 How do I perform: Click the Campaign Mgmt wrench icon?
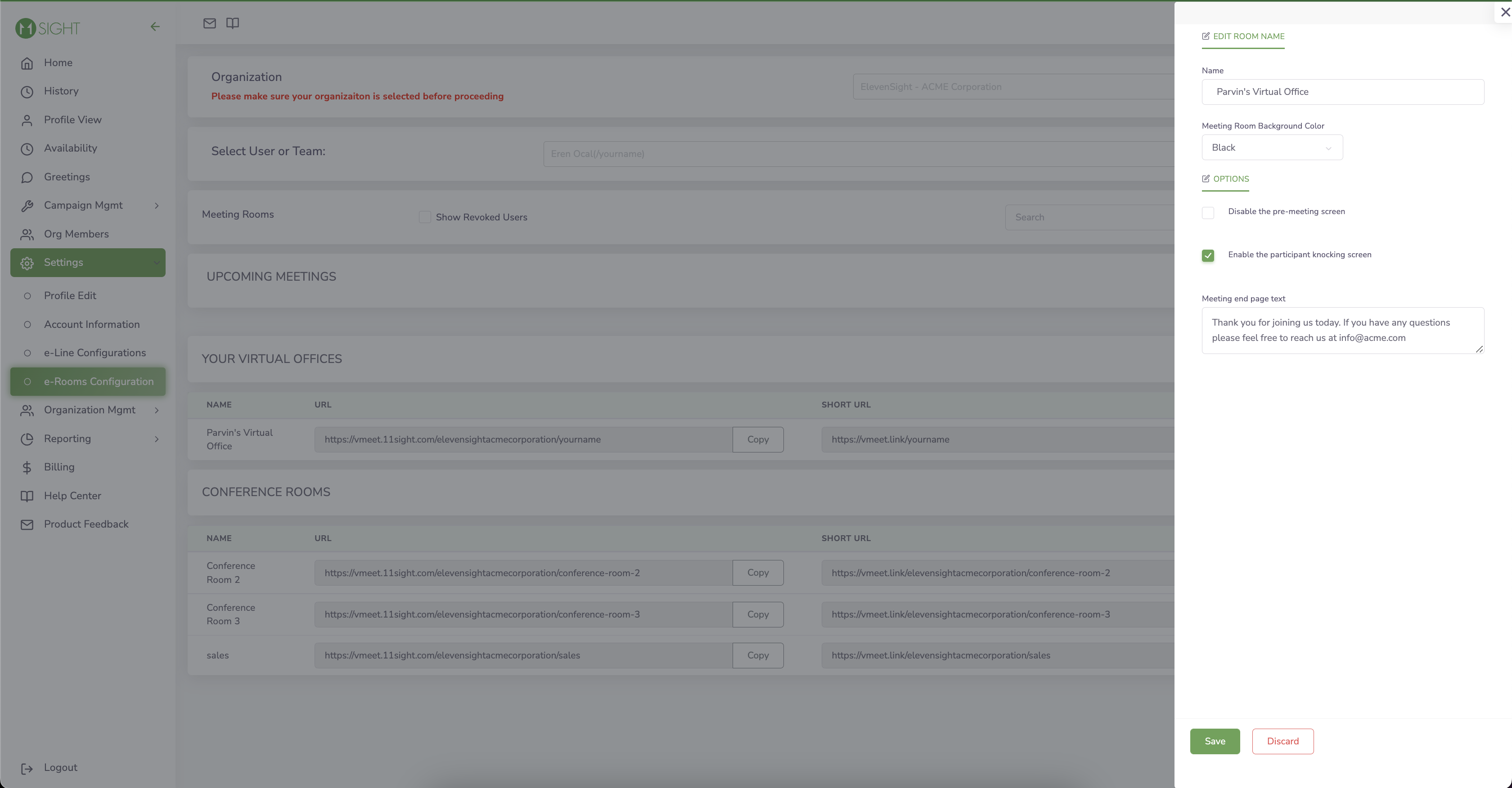27,206
